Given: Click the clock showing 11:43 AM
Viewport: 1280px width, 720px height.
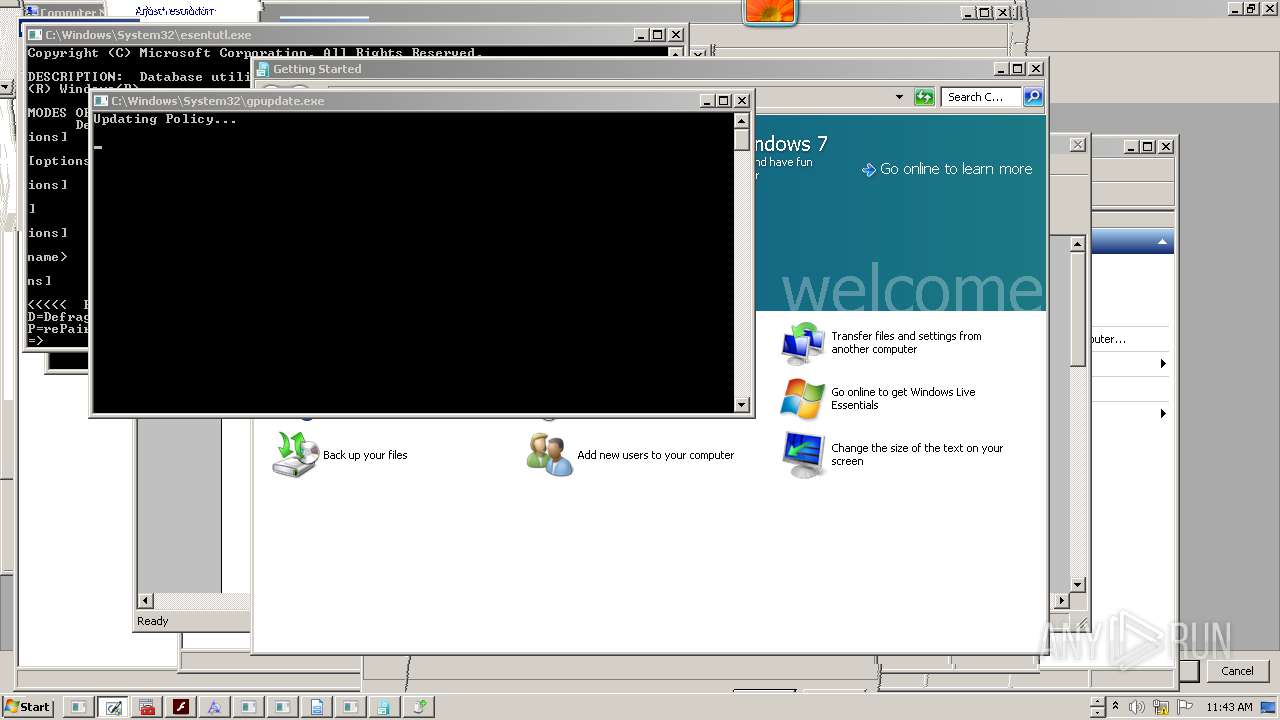Looking at the screenshot, I should (x=1229, y=707).
